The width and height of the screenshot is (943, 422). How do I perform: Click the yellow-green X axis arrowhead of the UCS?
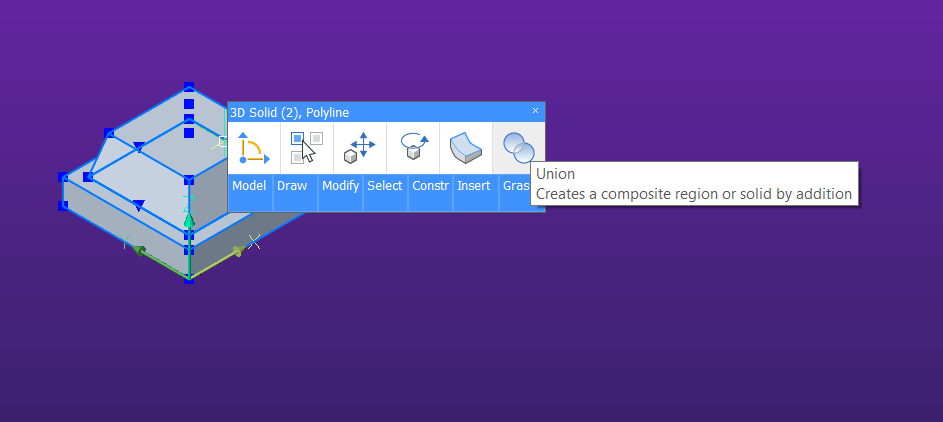(239, 251)
